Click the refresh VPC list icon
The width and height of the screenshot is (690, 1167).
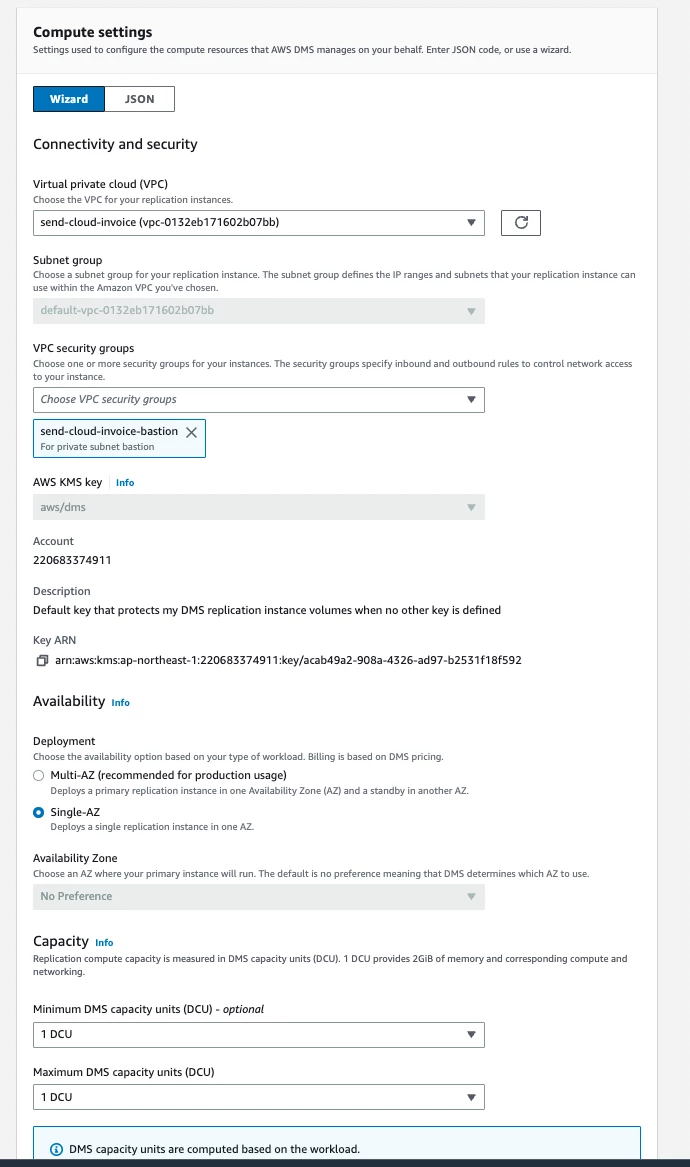(521, 223)
